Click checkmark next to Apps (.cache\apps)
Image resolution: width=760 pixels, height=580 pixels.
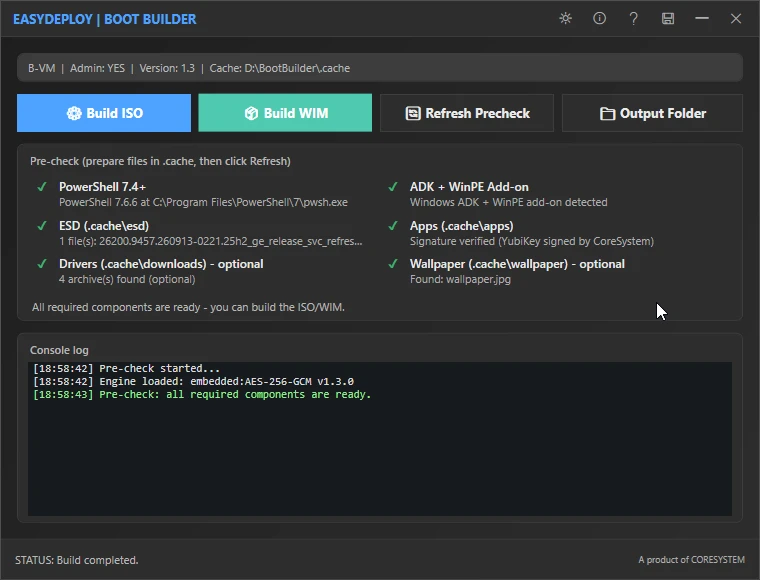pyautogui.click(x=393, y=226)
